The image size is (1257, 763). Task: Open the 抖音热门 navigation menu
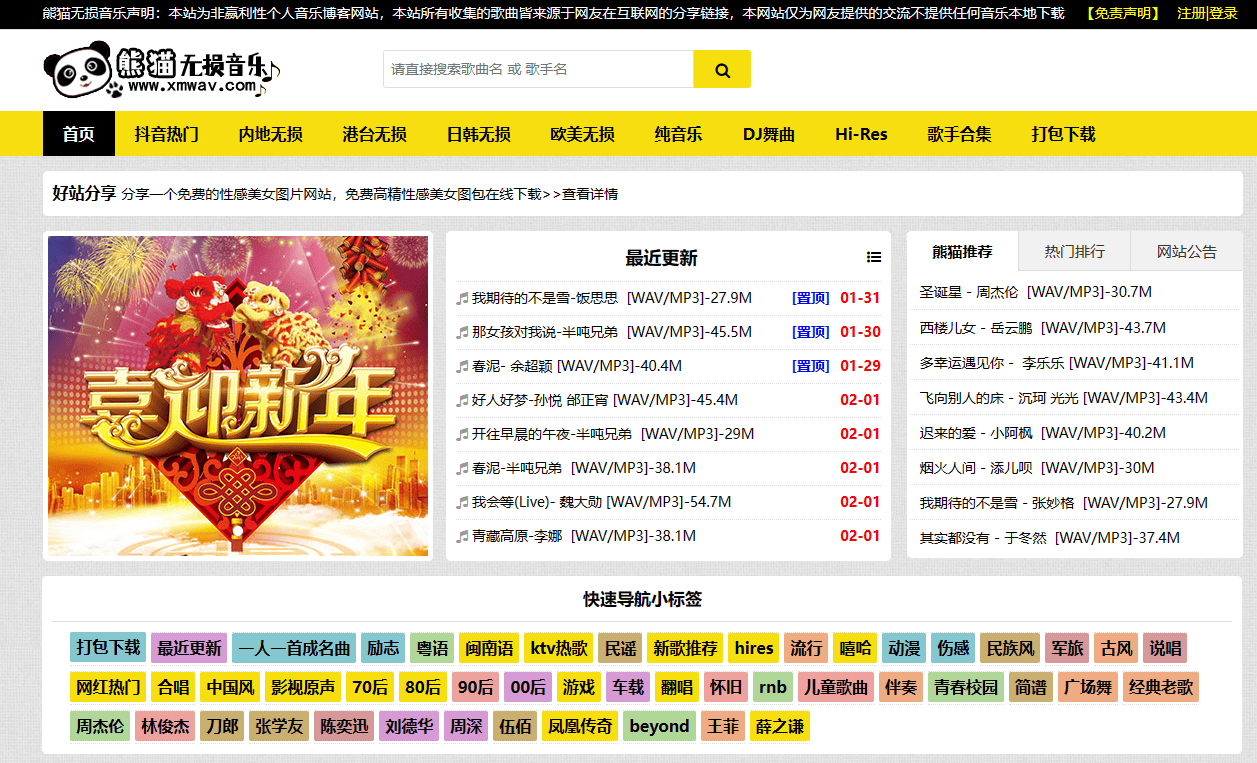pyautogui.click(x=166, y=134)
